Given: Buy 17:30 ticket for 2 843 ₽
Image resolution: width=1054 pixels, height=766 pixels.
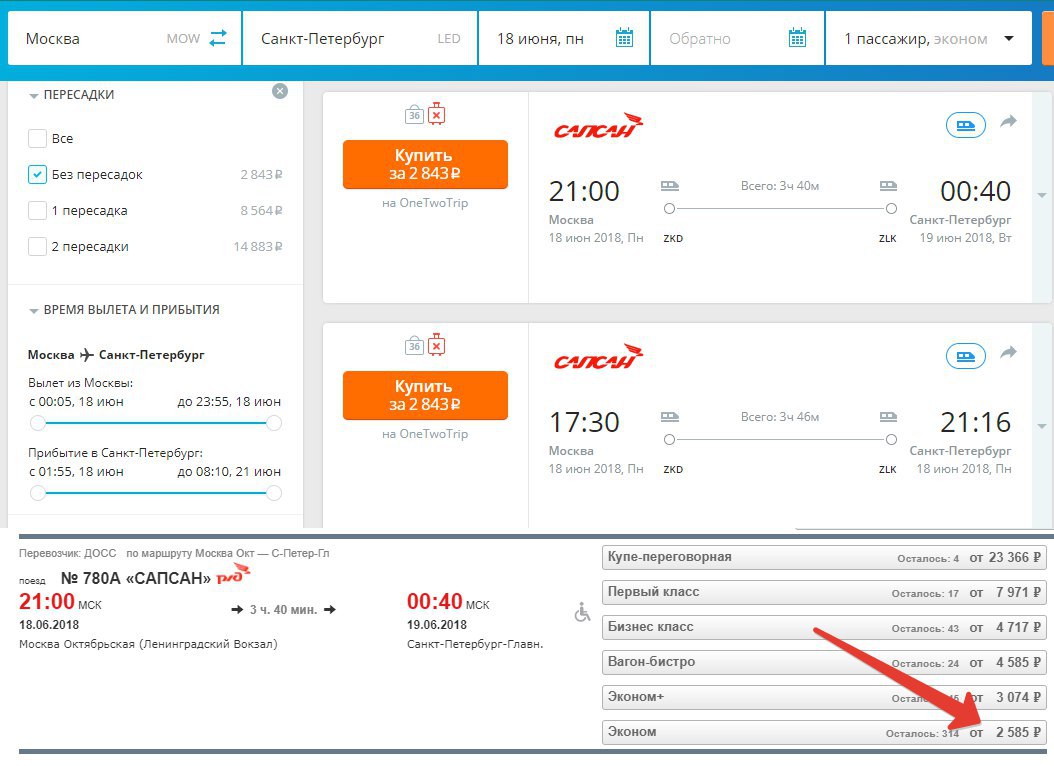Looking at the screenshot, I should (x=425, y=396).
